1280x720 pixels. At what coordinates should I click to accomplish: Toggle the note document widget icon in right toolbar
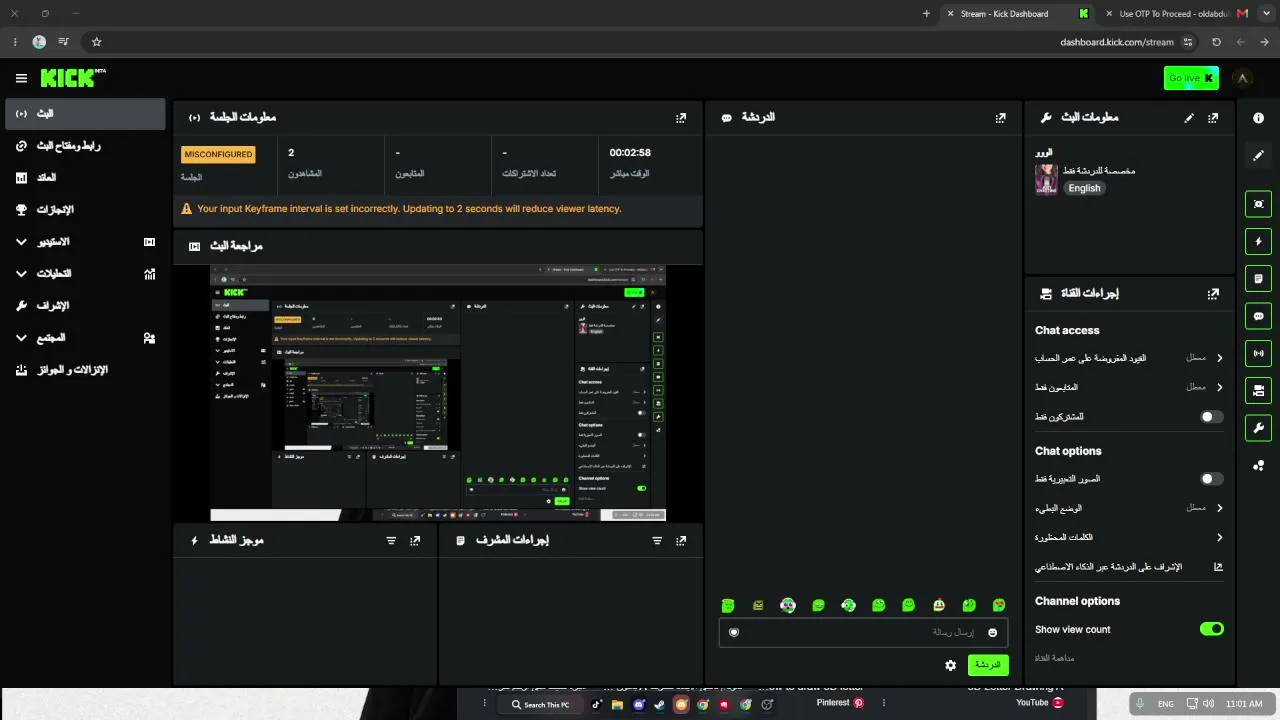tap(1258, 278)
